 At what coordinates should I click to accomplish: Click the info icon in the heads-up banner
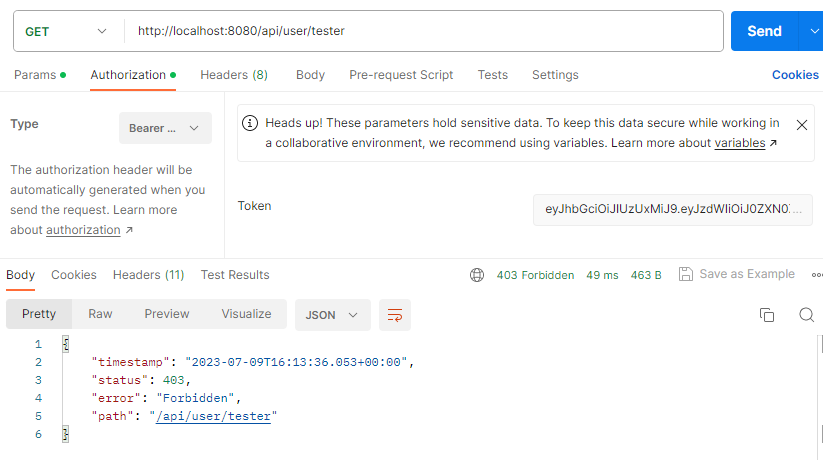pos(250,123)
